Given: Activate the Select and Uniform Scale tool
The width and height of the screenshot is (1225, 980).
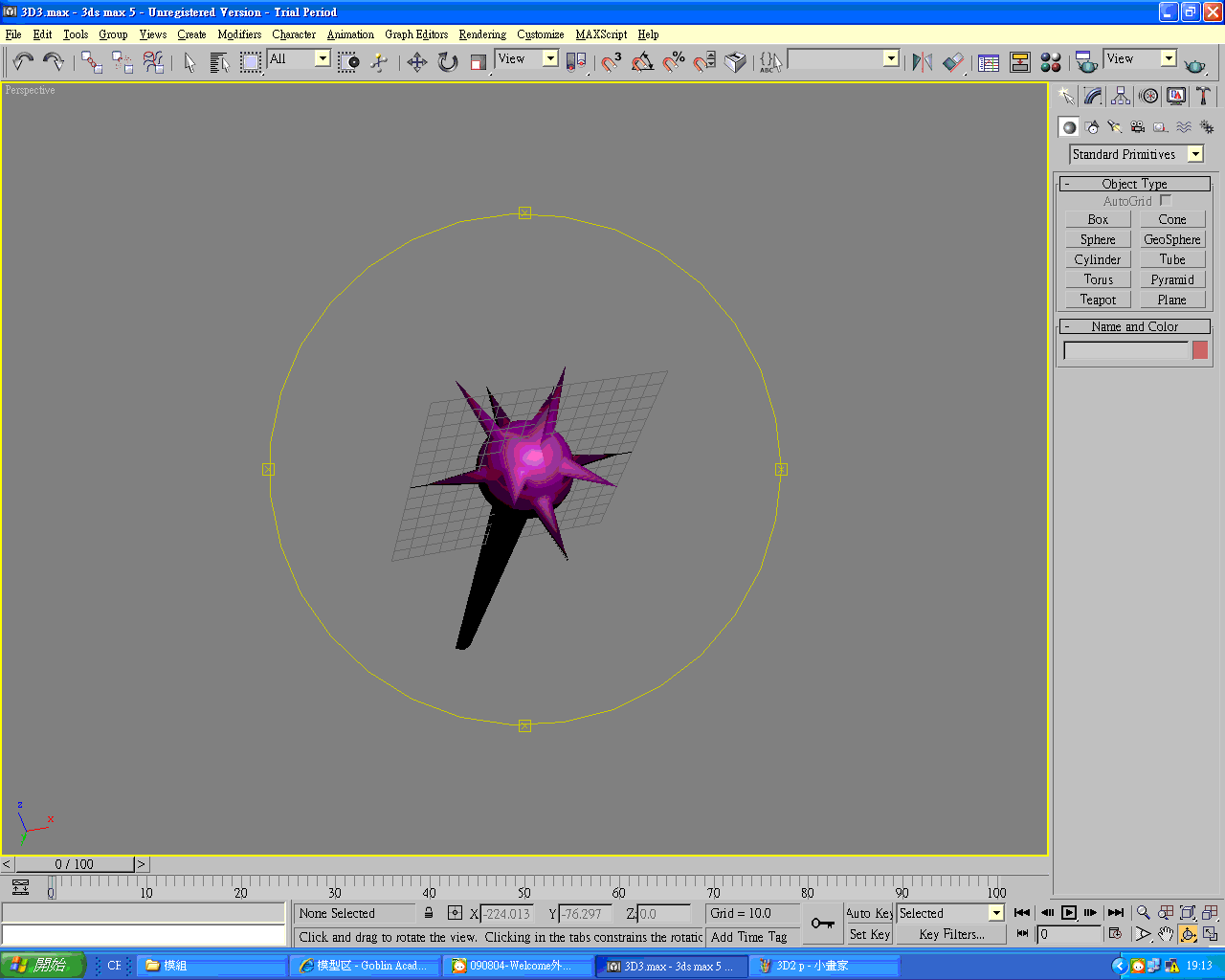Looking at the screenshot, I should pyautogui.click(x=479, y=62).
